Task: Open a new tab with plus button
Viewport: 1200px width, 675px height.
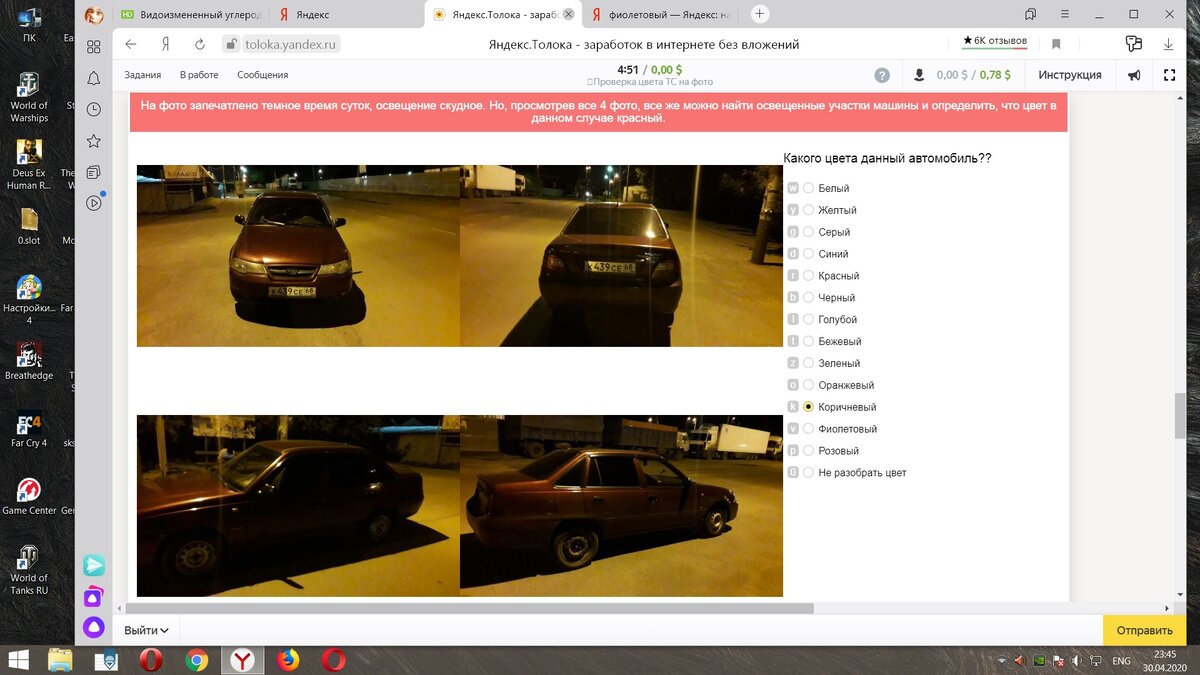Action: tap(759, 14)
